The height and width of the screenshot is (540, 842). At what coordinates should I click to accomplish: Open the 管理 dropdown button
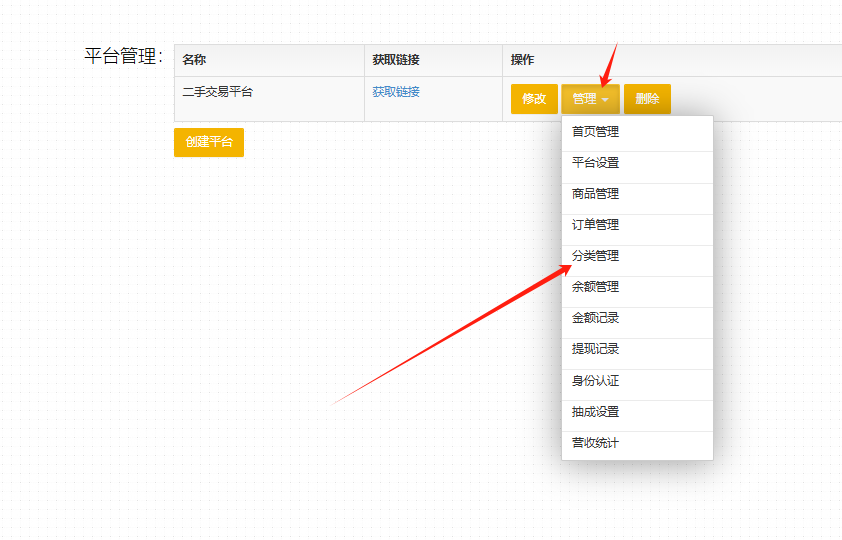tap(590, 99)
